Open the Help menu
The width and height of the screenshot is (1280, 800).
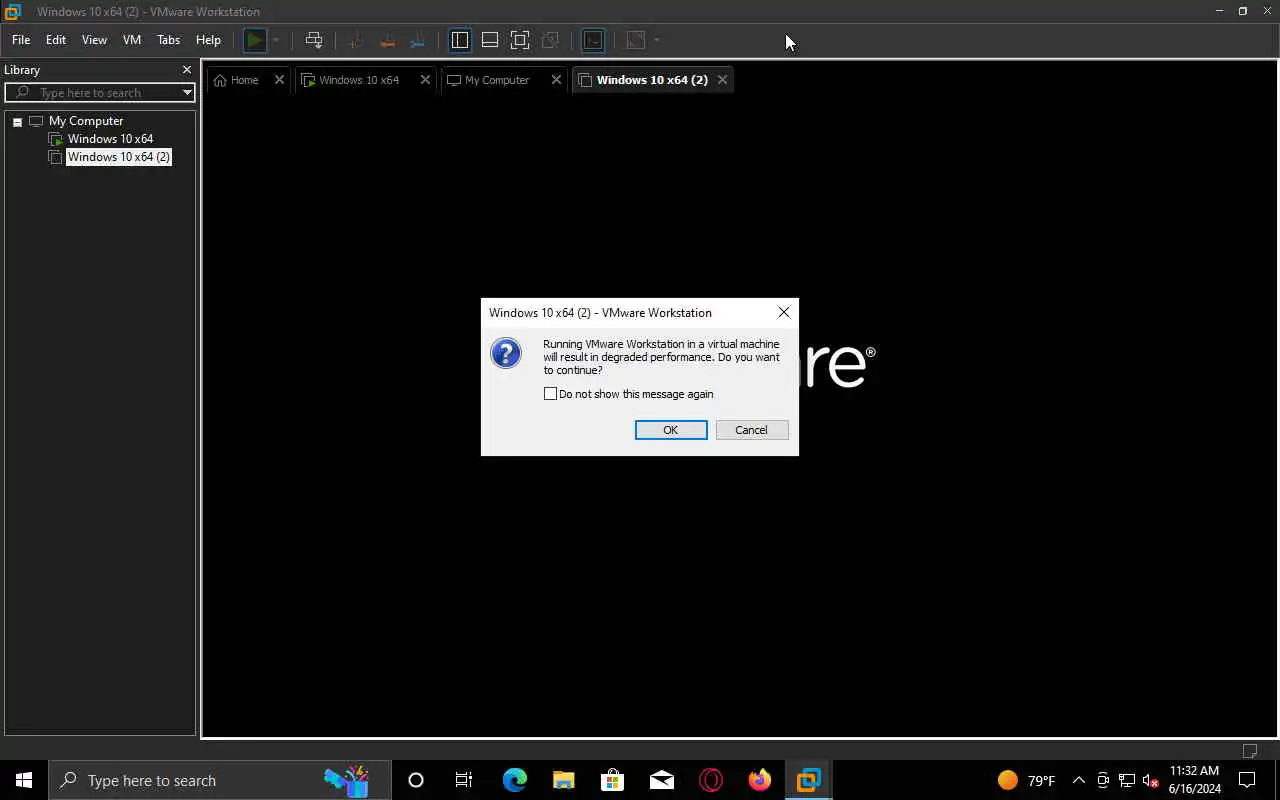[x=208, y=40]
